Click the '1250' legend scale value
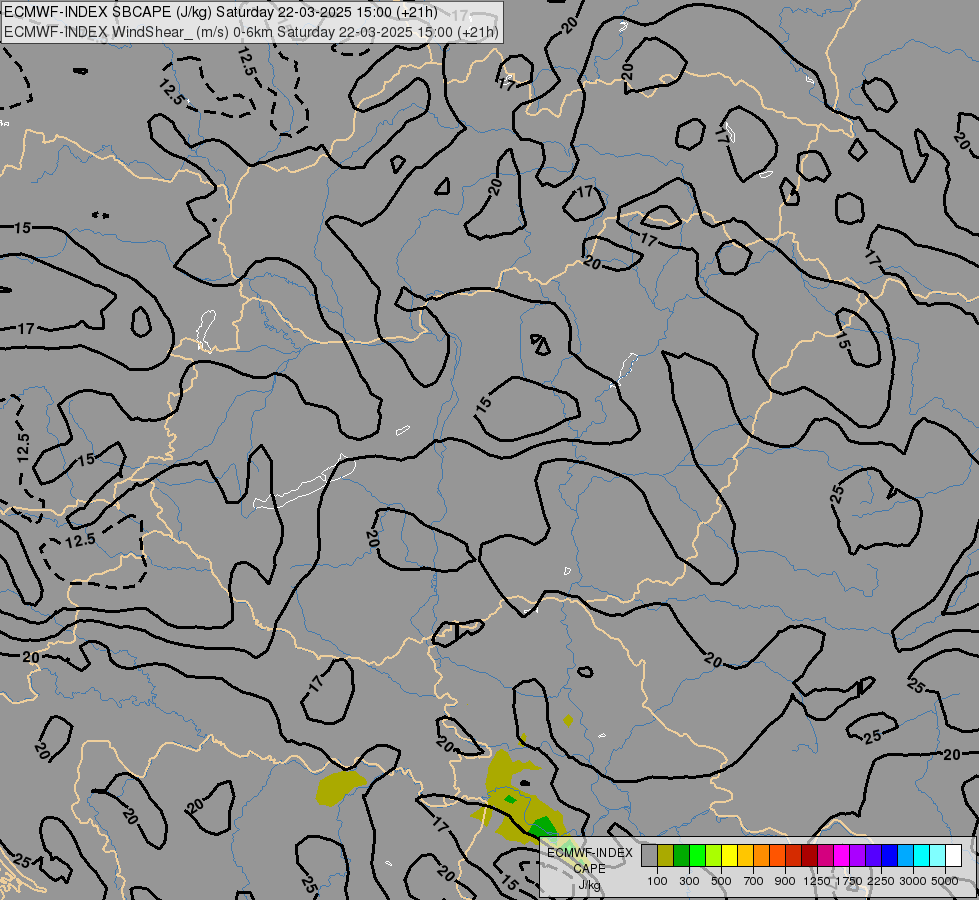 [817, 881]
